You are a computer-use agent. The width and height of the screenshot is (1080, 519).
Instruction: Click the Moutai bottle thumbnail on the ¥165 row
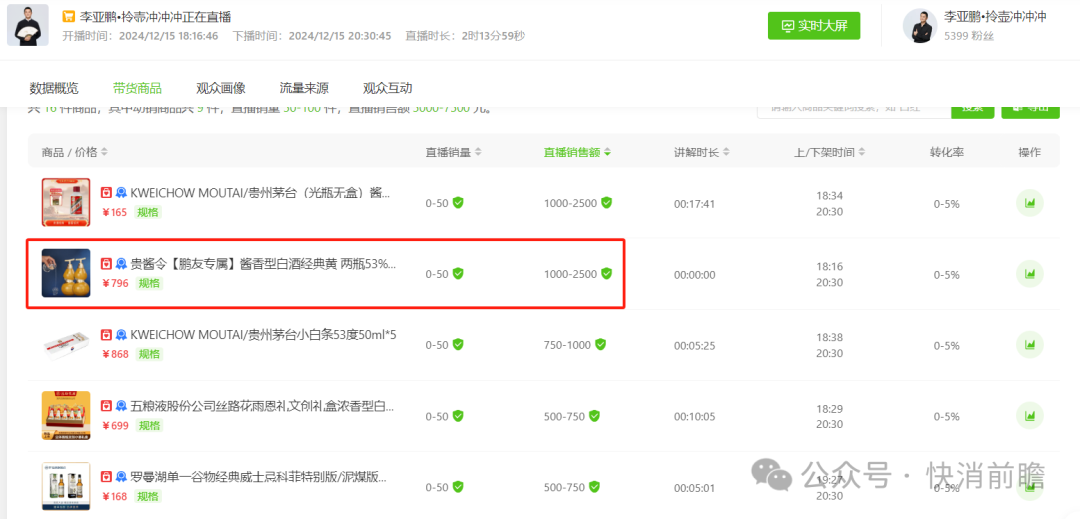(65, 202)
